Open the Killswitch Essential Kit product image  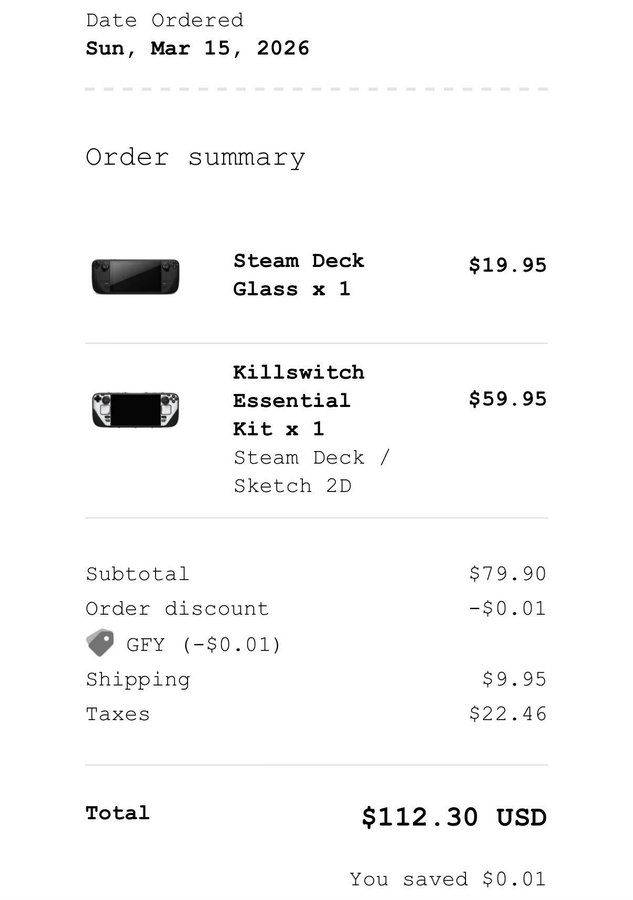point(135,409)
